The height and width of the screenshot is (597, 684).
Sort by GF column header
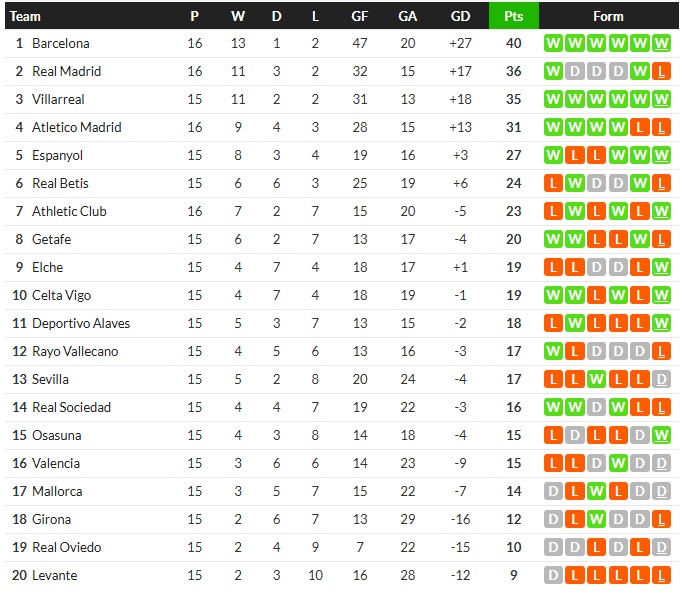(x=360, y=16)
